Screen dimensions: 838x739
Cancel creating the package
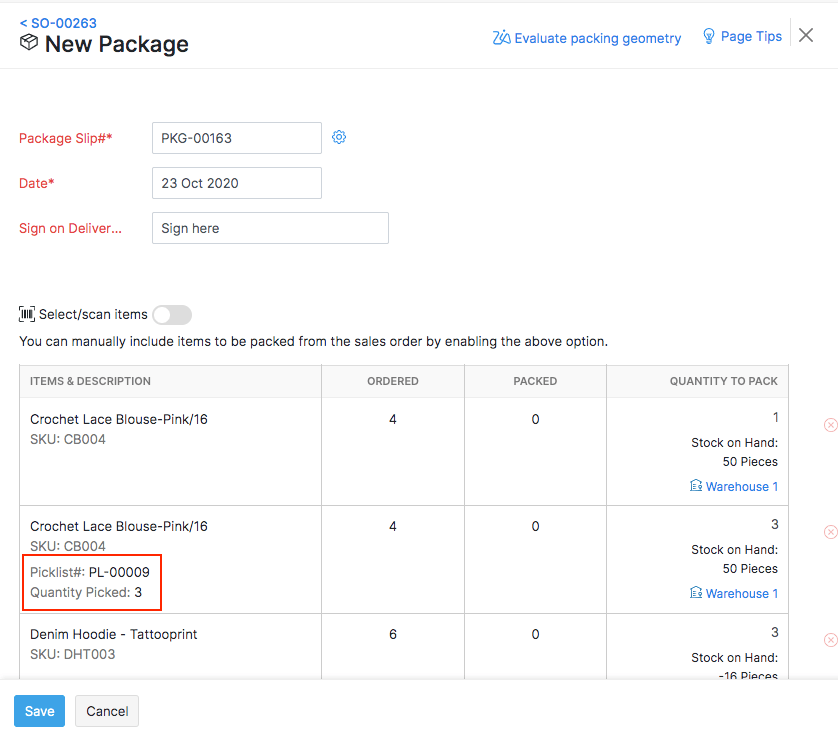tap(106, 711)
